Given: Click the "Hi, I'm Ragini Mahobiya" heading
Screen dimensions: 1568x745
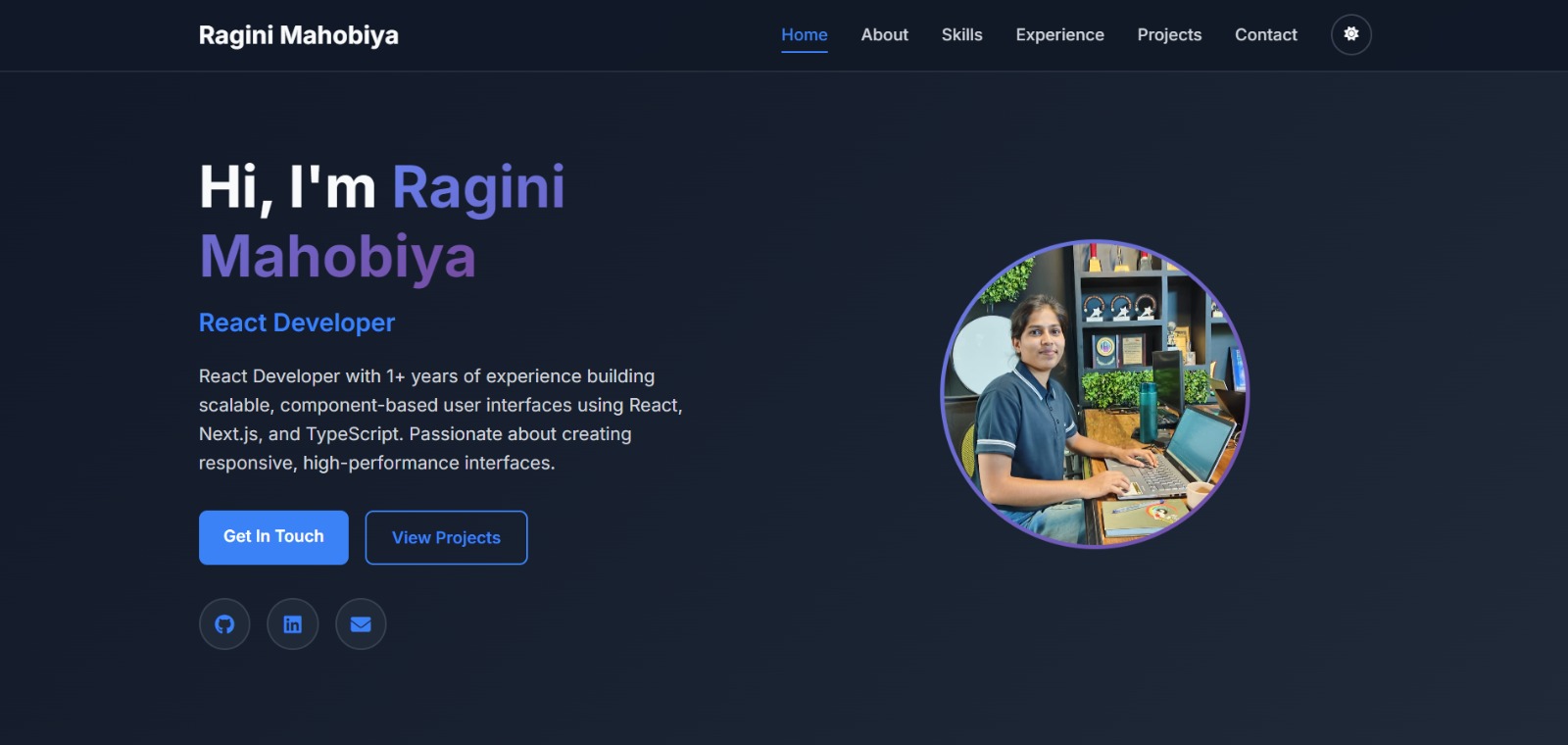Looking at the screenshot, I should pyautogui.click(x=382, y=222).
